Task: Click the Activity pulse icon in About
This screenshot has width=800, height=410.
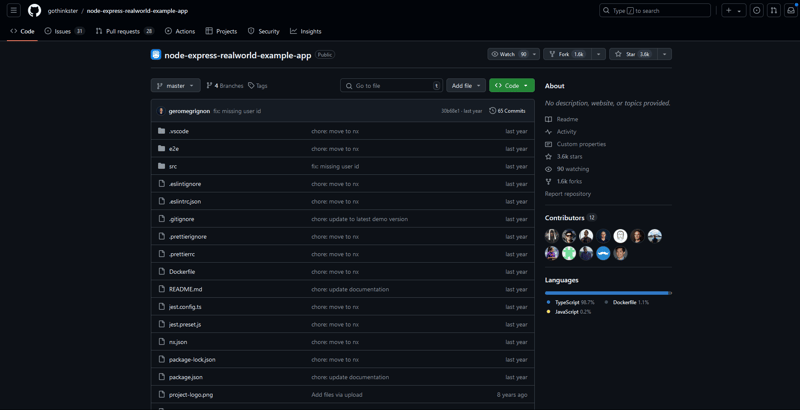Action: tap(548, 132)
